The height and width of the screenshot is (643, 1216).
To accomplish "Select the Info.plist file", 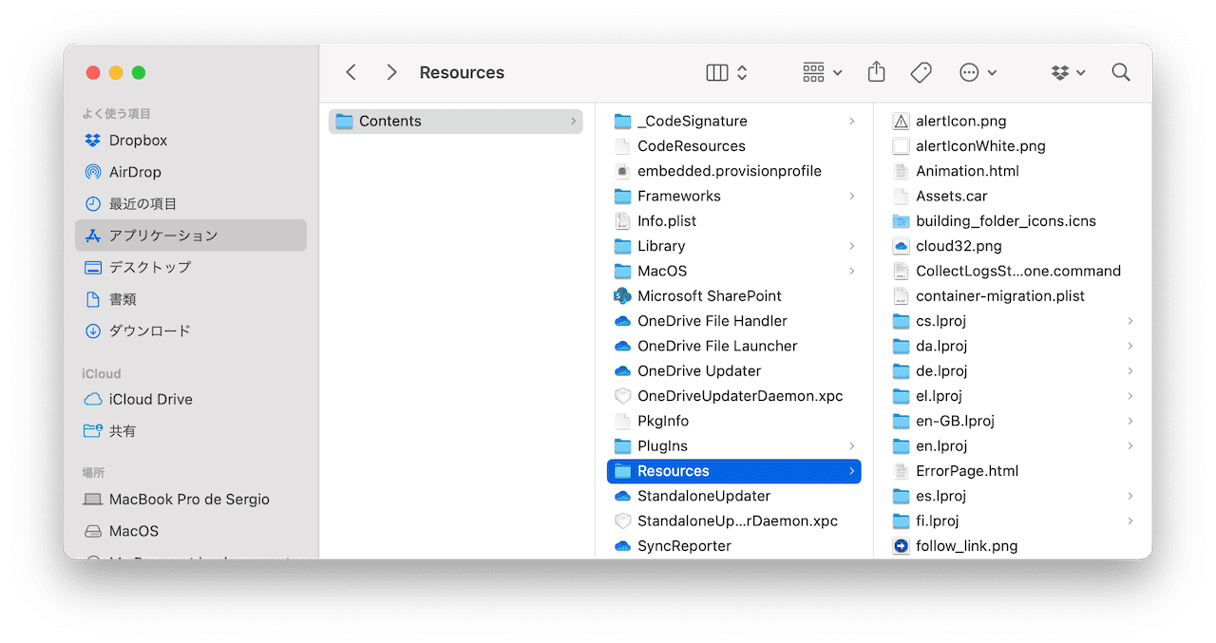I will 666,221.
